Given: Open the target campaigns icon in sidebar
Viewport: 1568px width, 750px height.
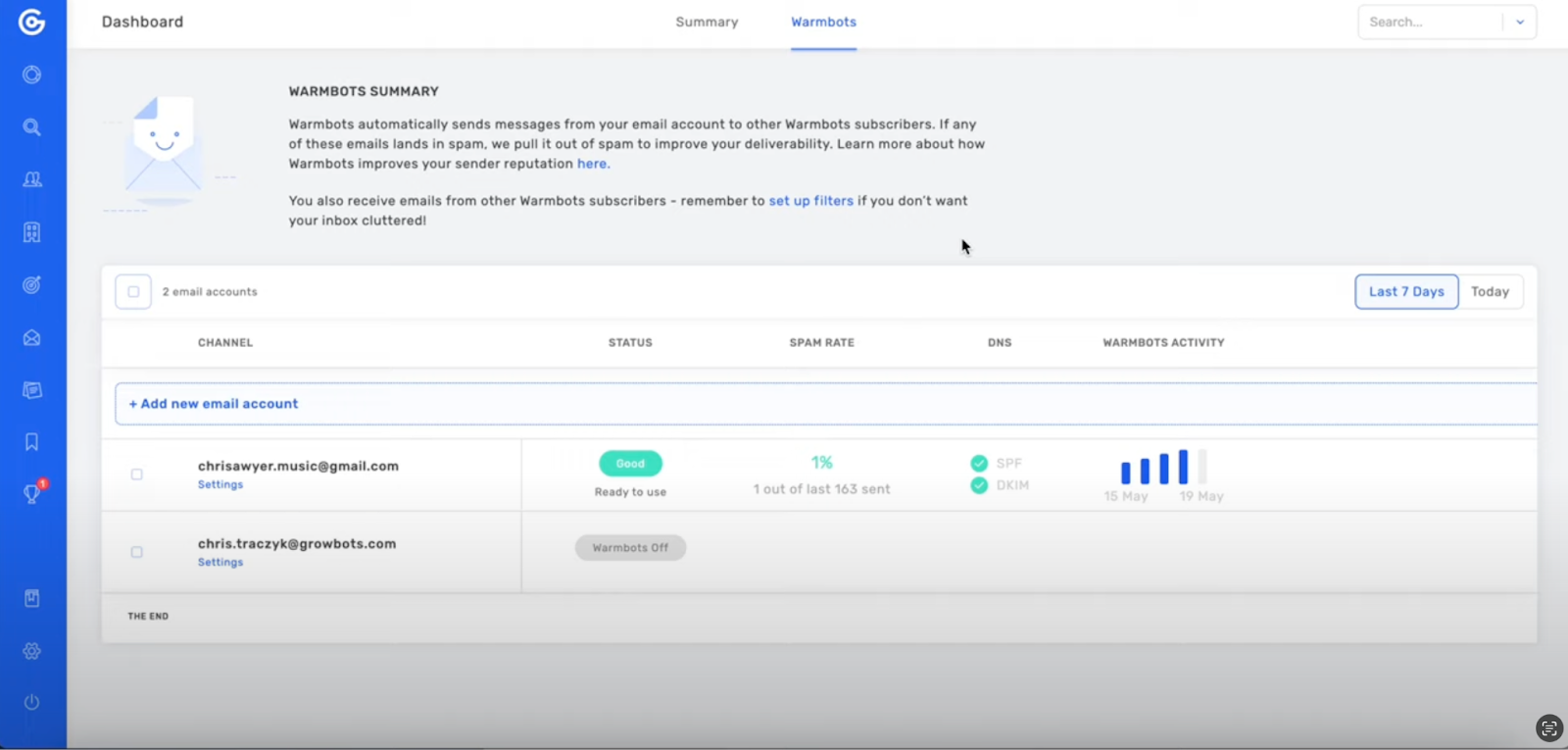Looking at the screenshot, I should 32,285.
